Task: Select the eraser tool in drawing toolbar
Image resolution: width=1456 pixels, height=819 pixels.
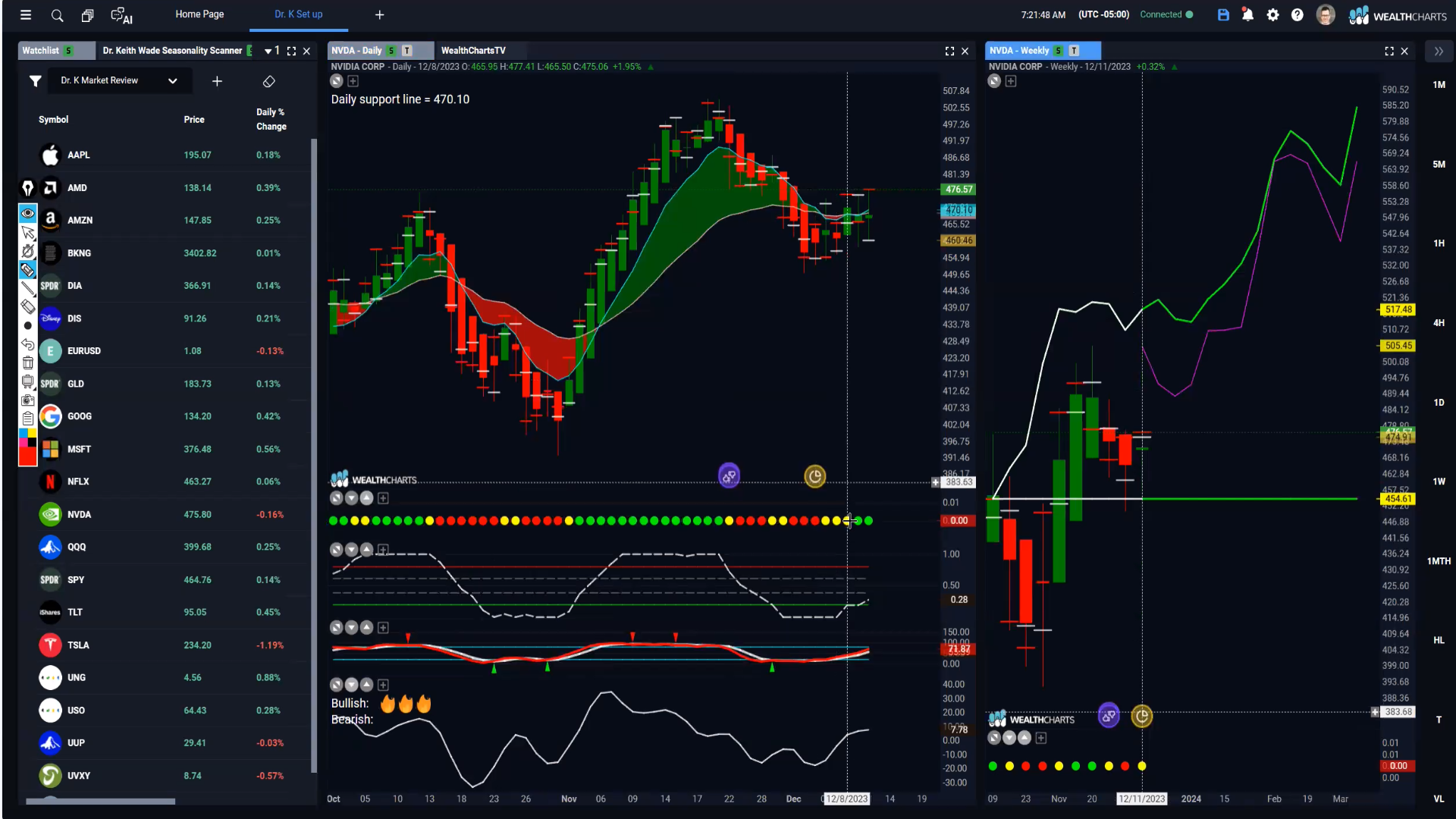Action: pos(27,306)
